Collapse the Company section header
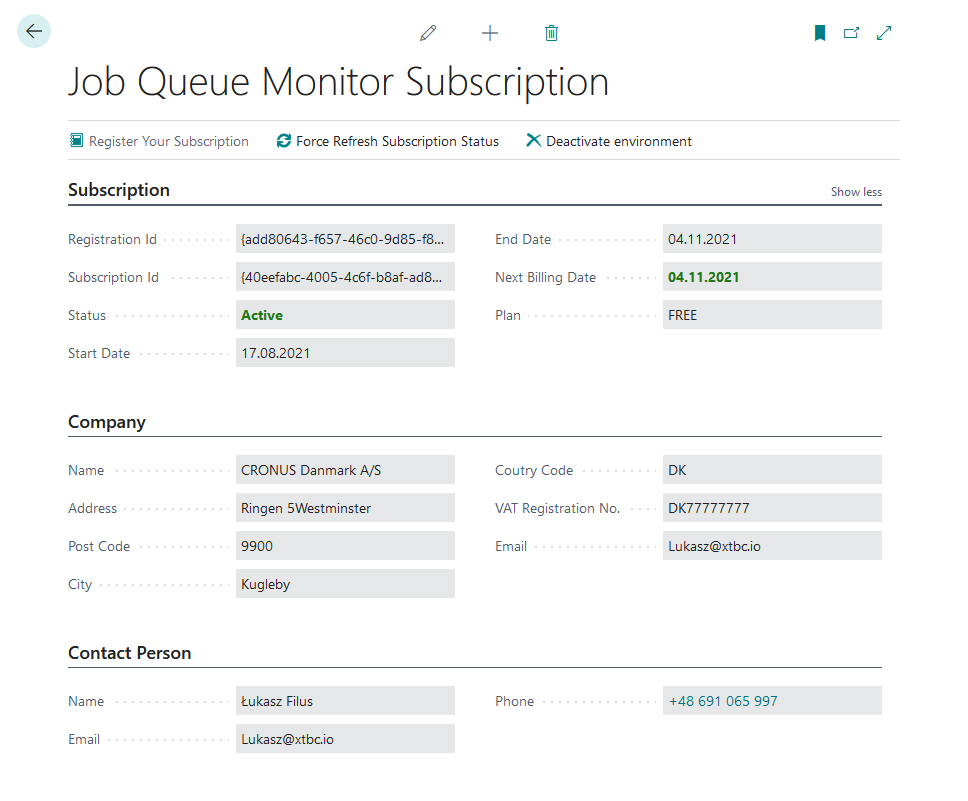The image size is (968, 801). click(107, 422)
